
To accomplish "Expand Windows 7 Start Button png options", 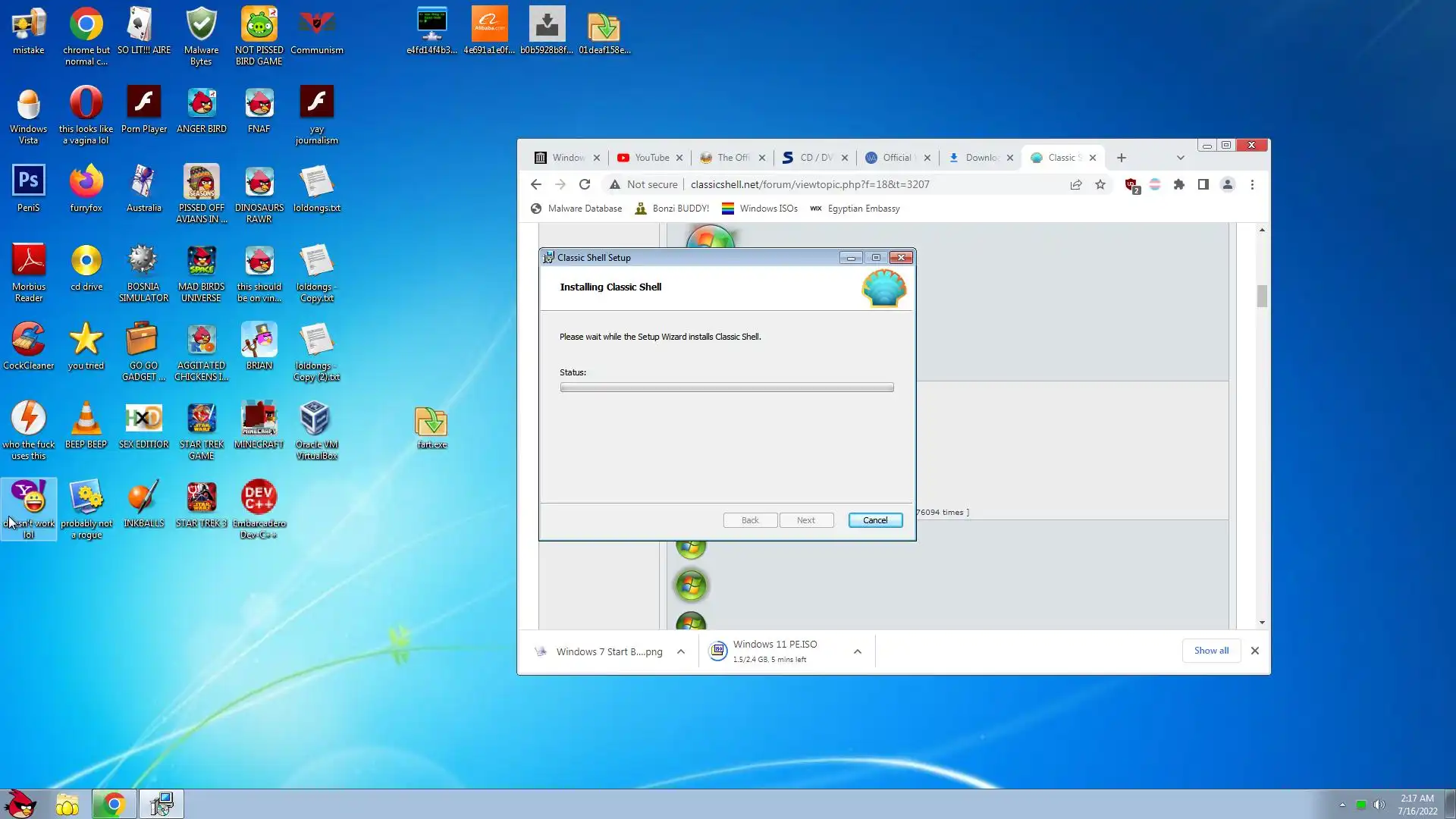I will click(681, 651).
